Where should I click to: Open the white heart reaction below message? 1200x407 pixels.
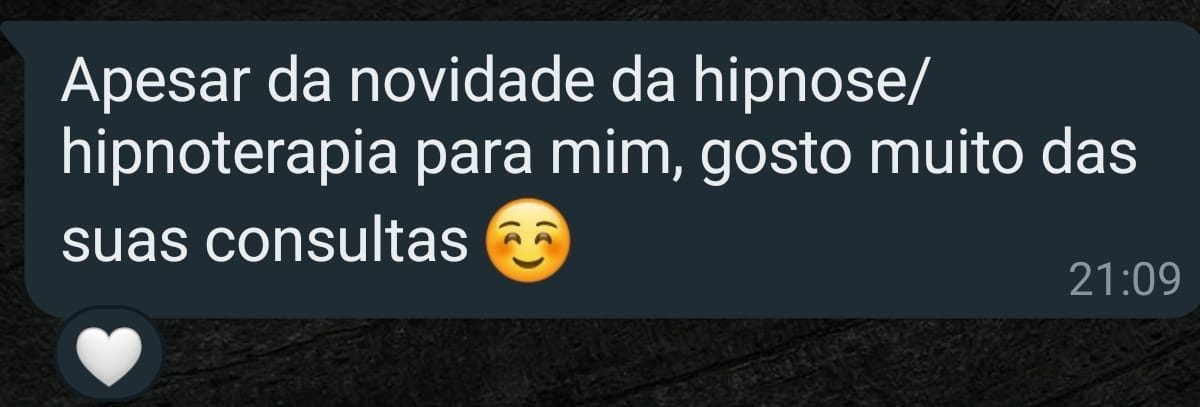click(x=107, y=356)
